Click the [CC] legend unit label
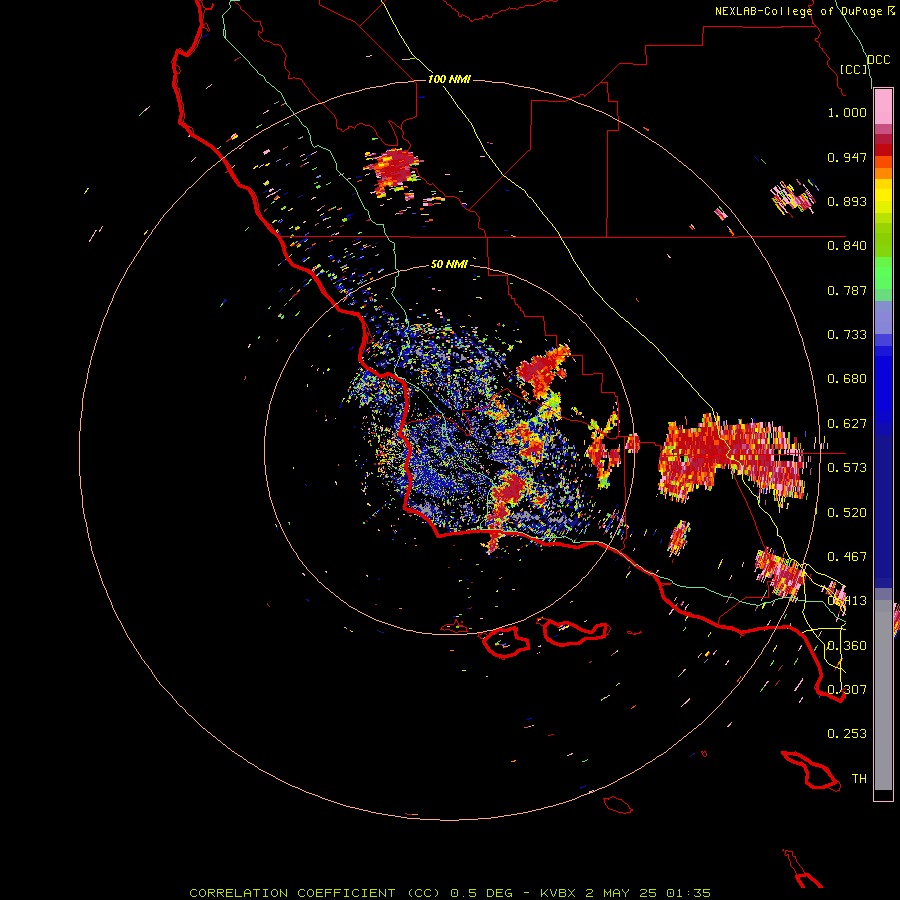The image size is (900, 900). click(854, 69)
